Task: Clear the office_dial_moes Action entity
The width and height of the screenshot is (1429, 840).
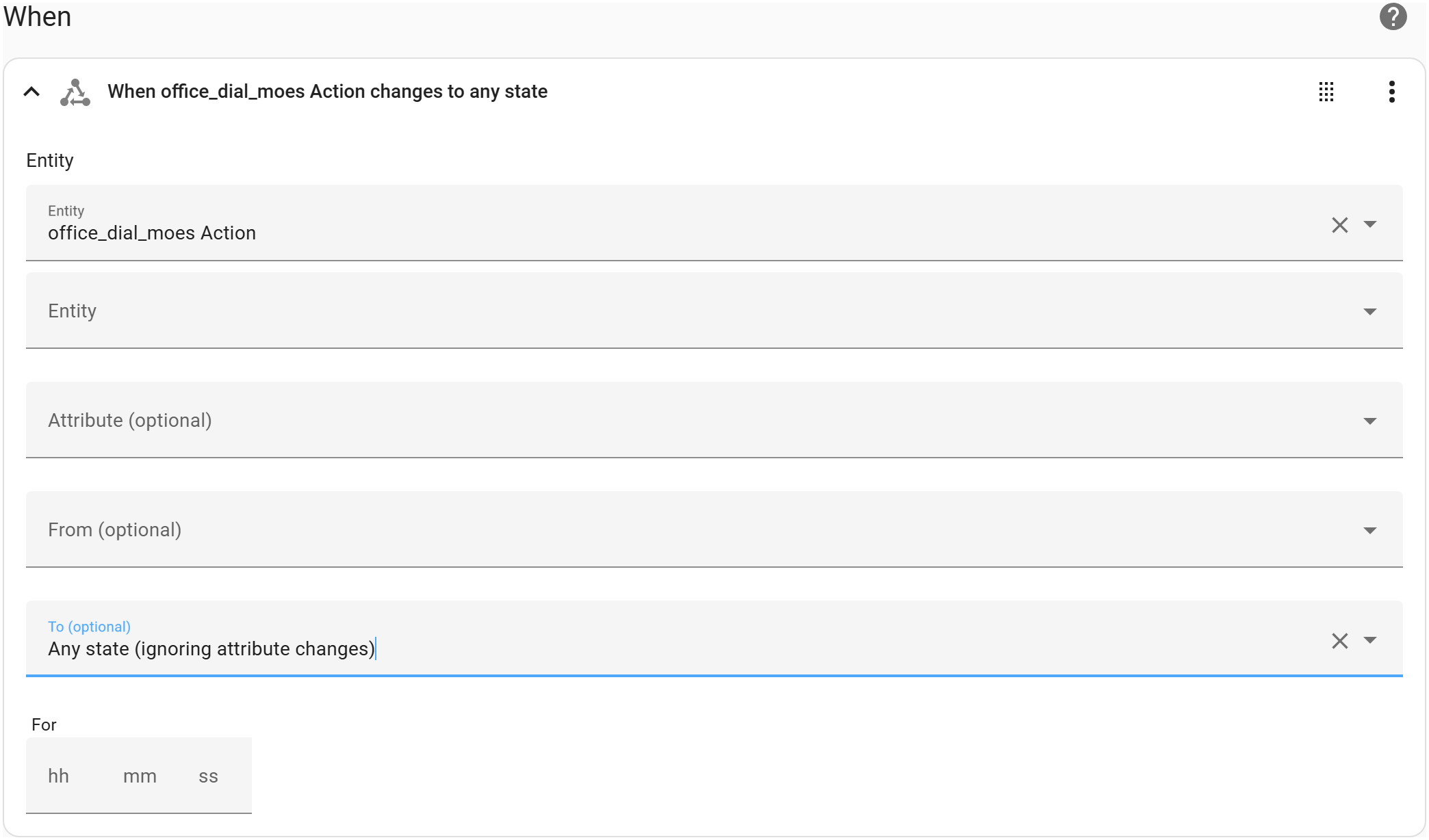Action: (x=1339, y=225)
